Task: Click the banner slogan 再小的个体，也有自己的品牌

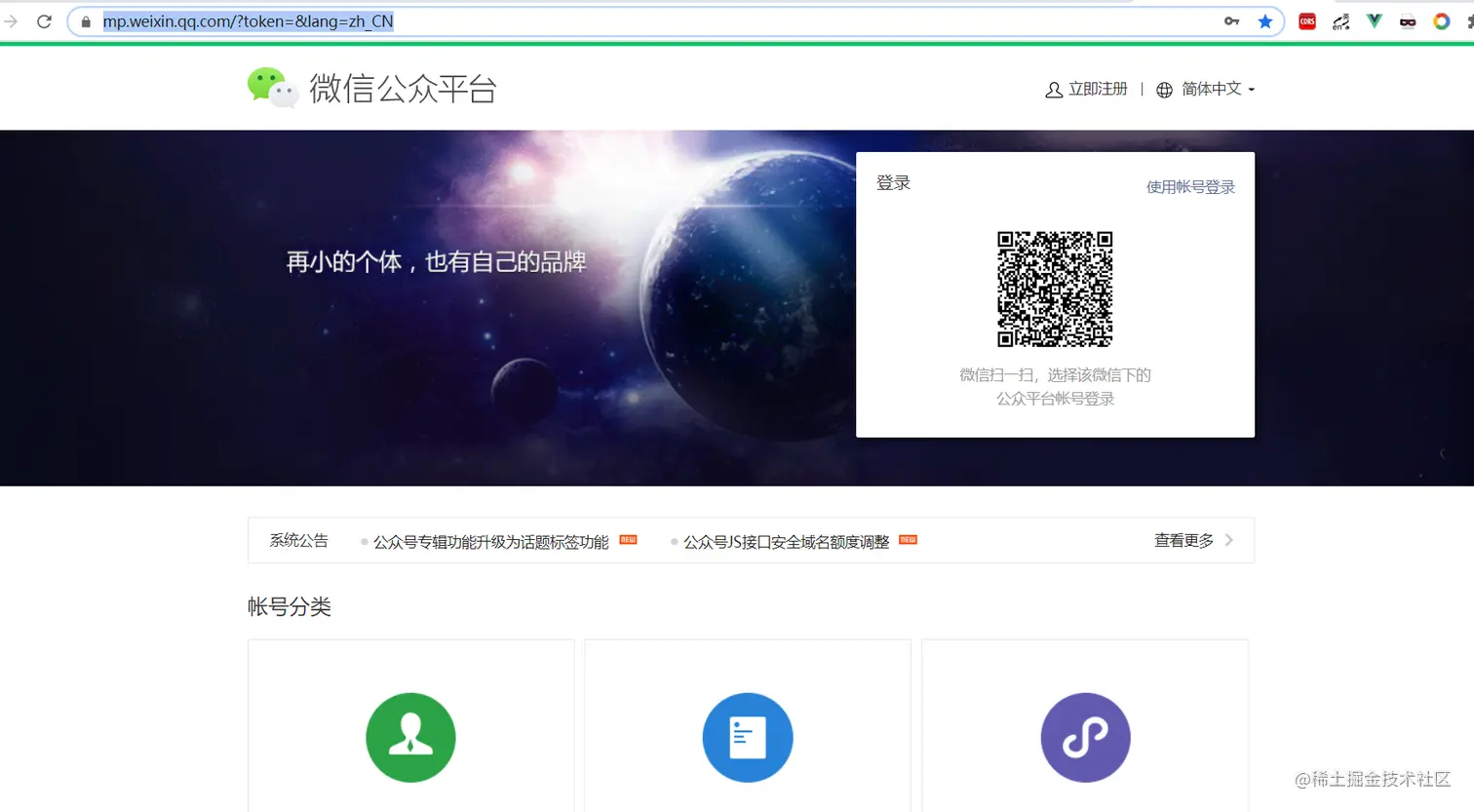Action: [x=436, y=261]
